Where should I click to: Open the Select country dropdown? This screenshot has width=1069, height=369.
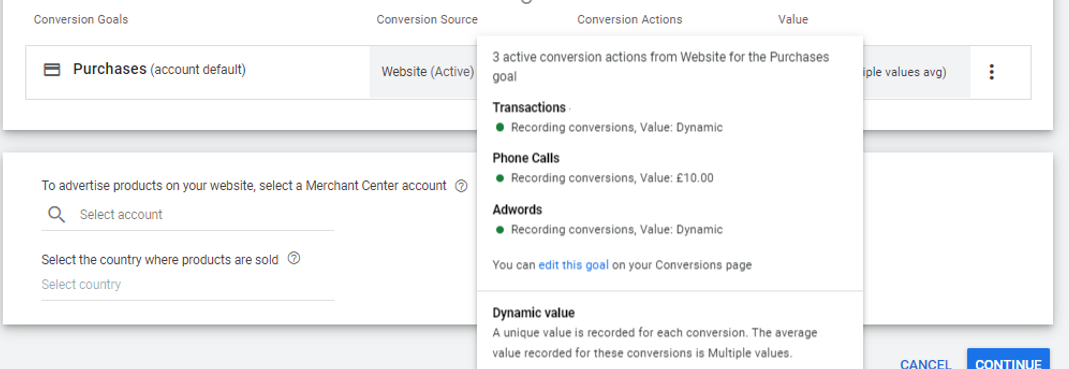point(187,285)
